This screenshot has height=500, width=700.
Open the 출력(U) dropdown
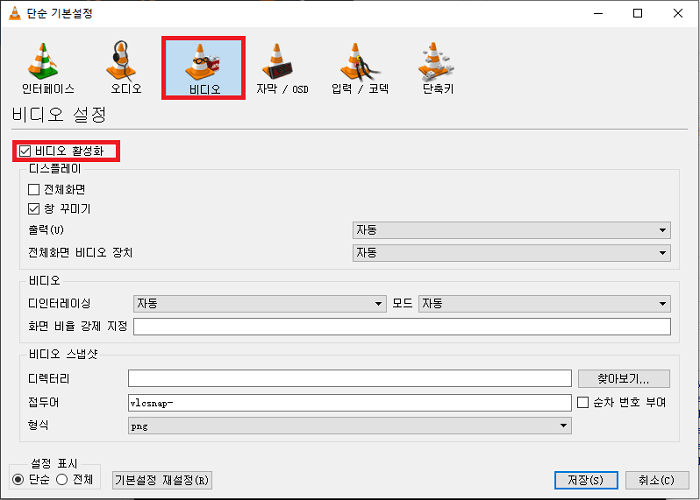511,230
